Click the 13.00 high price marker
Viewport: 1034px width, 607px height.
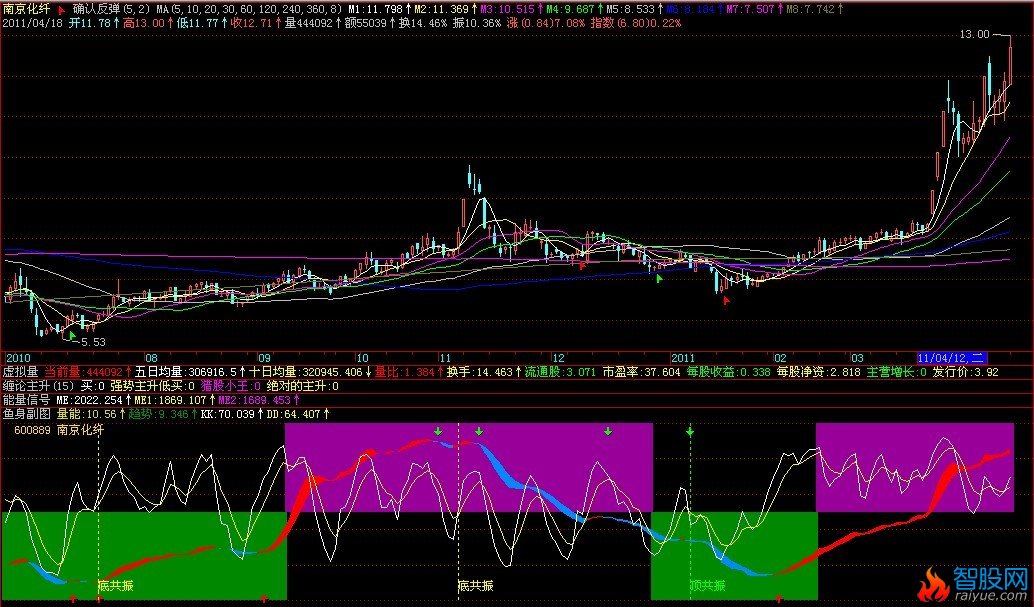coord(974,34)
